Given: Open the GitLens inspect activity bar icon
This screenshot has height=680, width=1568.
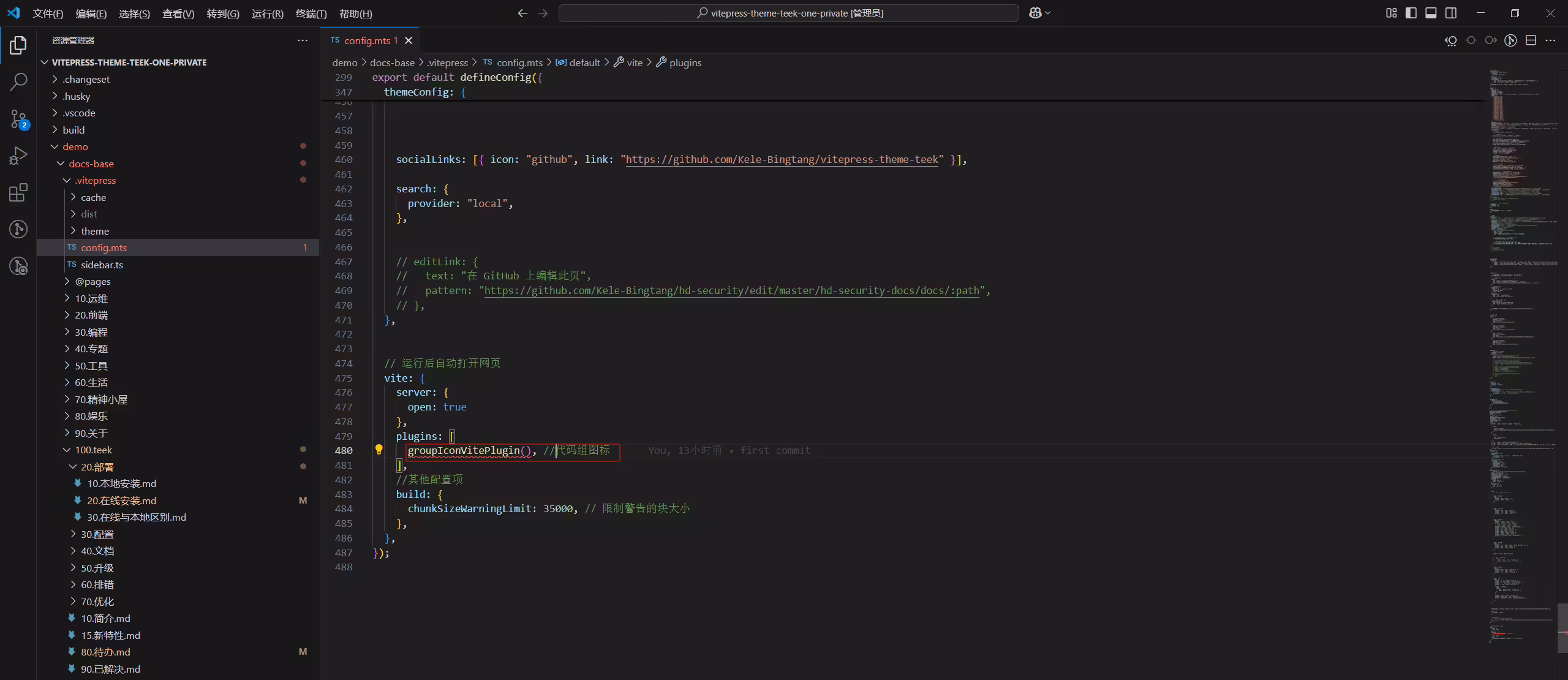Looking at the screenshot, I should pyautogui.click(x=18, y=266).
